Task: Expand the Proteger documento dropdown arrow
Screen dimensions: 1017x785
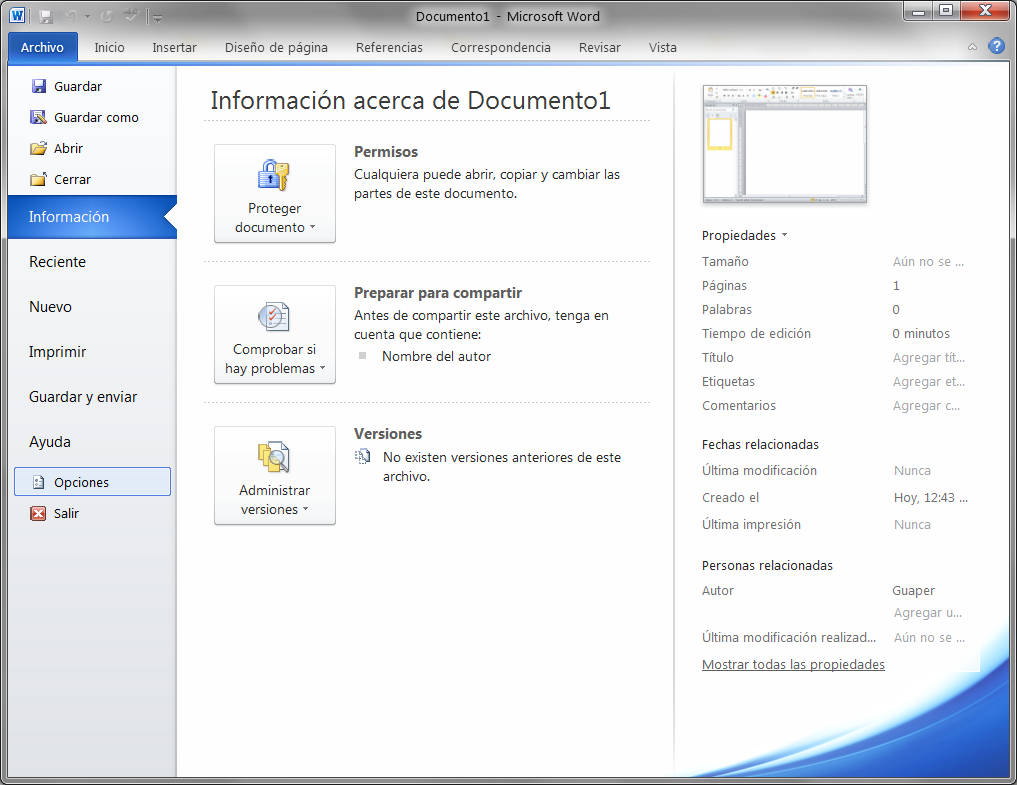Action: 313,227
